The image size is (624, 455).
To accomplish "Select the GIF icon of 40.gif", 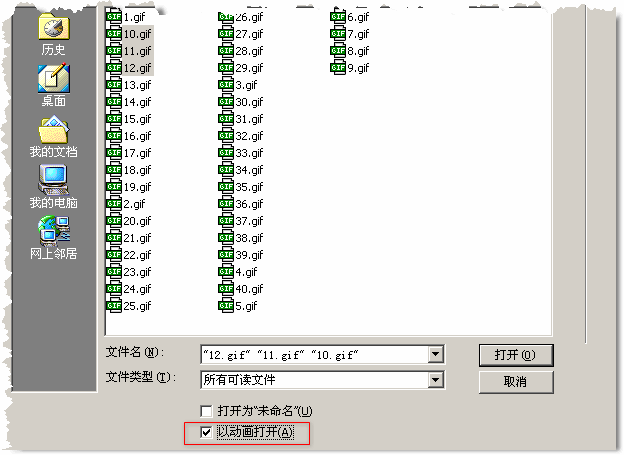I will pos(226,289).
